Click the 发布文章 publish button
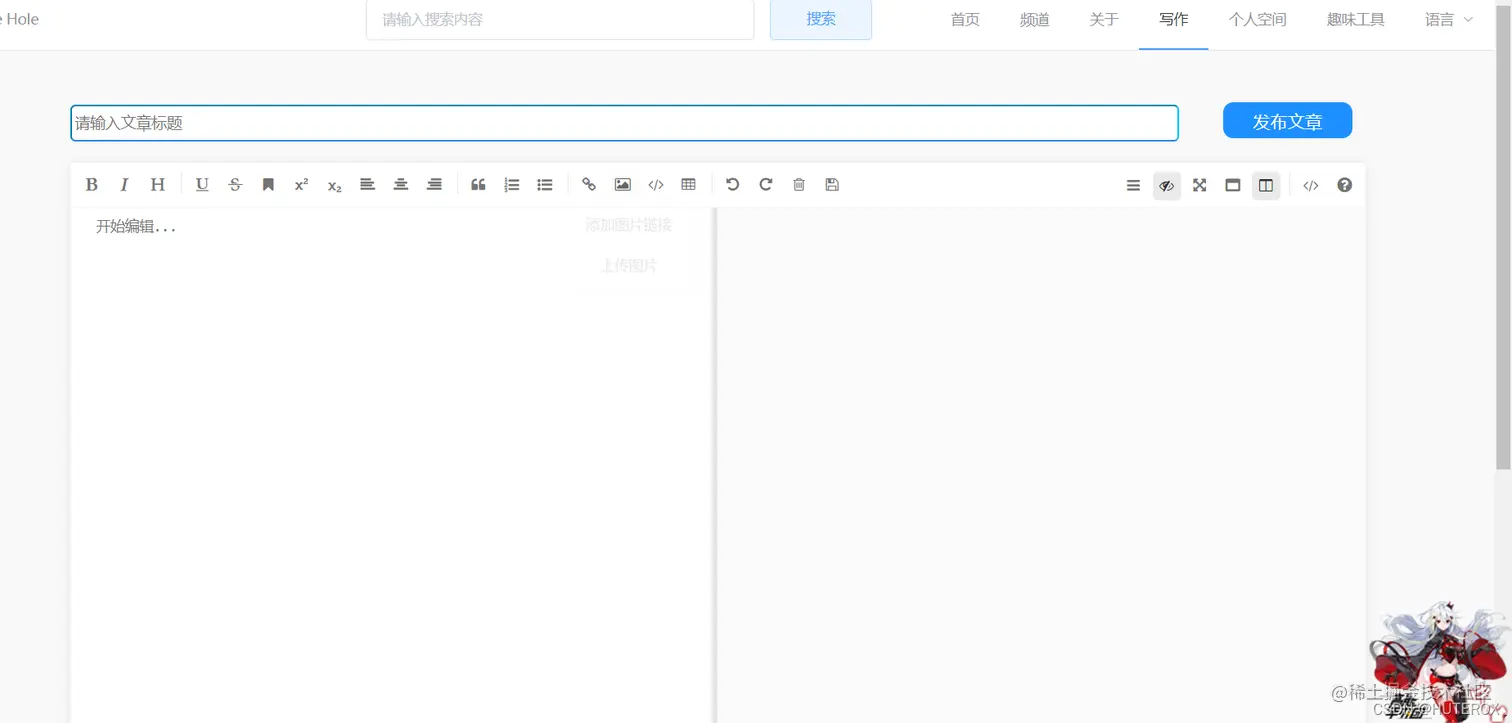Viewport: 1512px width, 723px height. 1287,120
